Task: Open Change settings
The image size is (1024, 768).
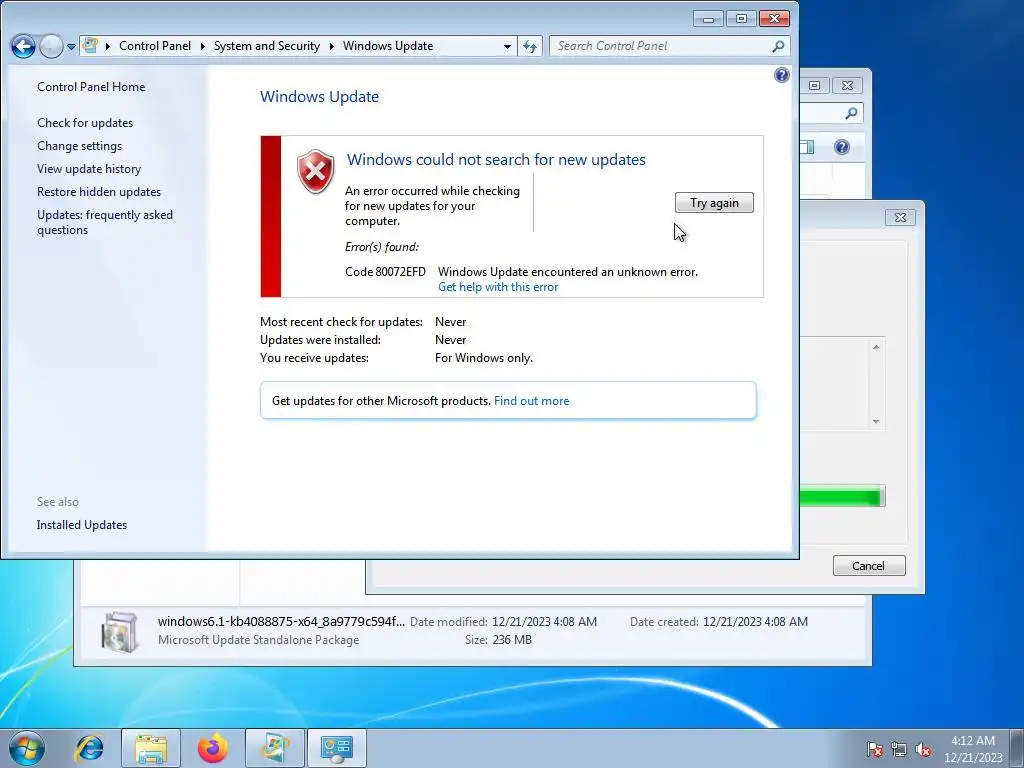Action: tap(79, 146)
